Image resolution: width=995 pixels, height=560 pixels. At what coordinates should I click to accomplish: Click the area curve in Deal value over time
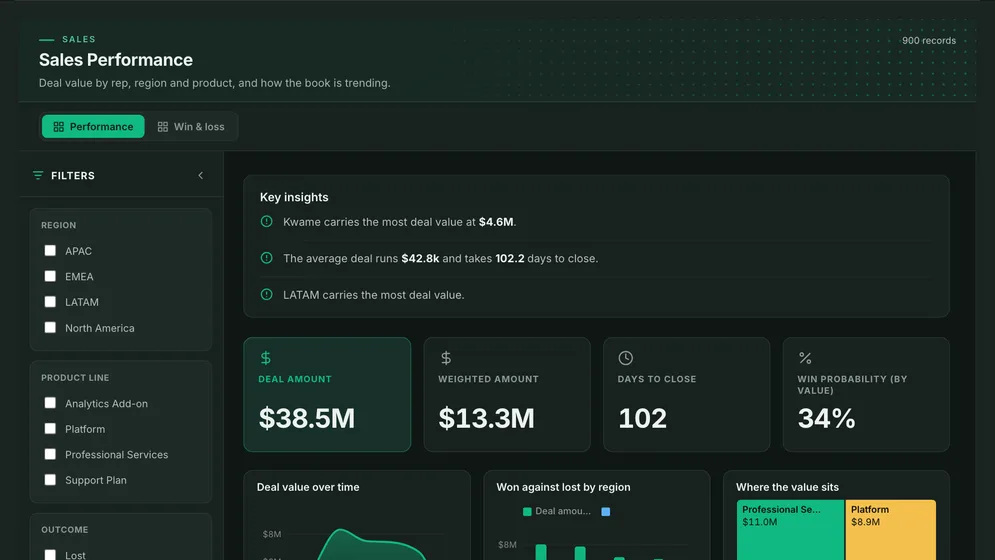coord(371,546)
